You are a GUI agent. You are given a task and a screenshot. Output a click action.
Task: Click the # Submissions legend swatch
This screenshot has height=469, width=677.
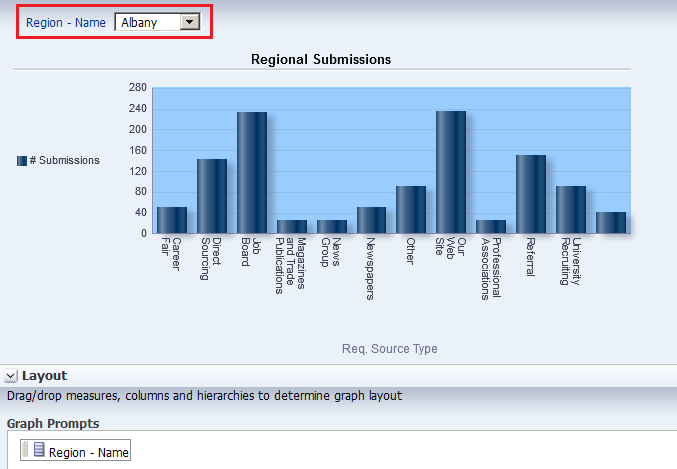click(22, 161)
